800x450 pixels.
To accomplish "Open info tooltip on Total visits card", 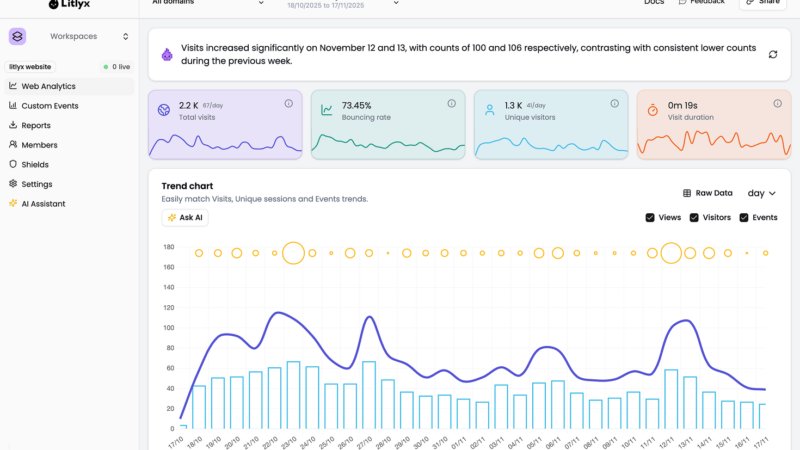I will [x=289, y=104].
